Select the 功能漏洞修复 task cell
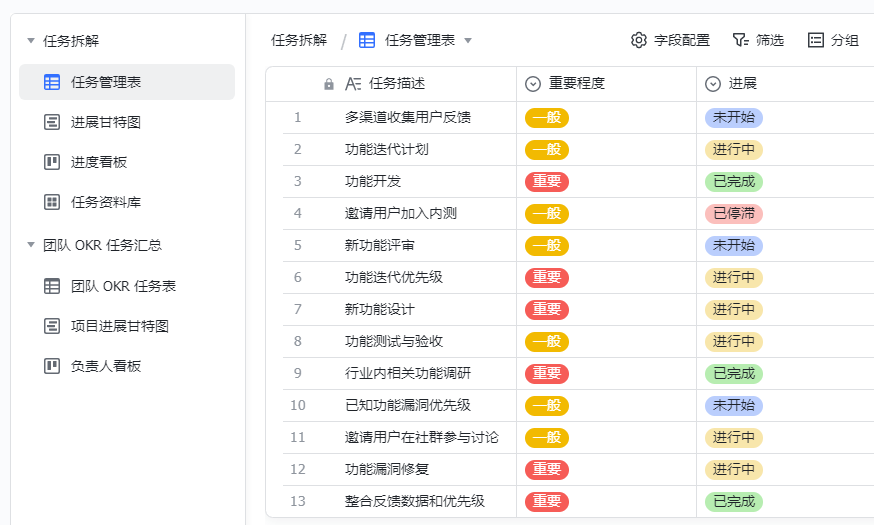874x525 pixels. pyautogui.click(x=399, y=469)
